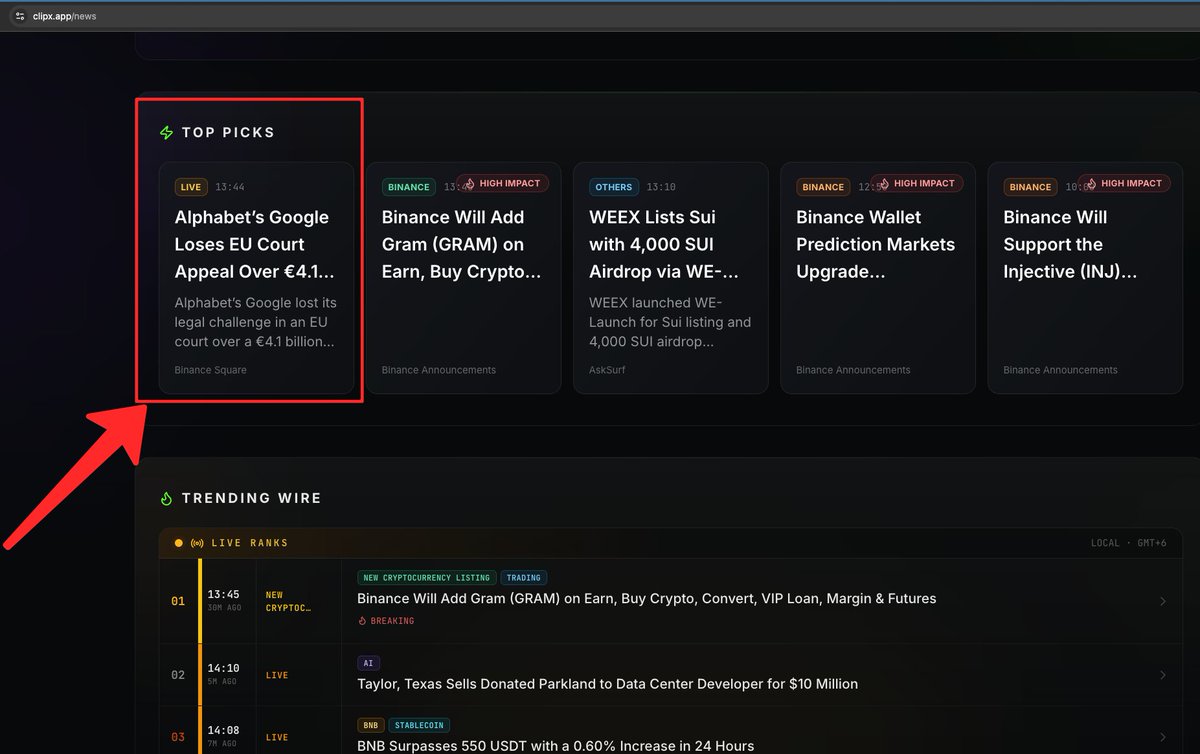Click the NEW CRYPTOCURRENCY LISTING tag
The height and width of the screenshot is (754, 1200).
pyautogui.click(x=426, y=578)
